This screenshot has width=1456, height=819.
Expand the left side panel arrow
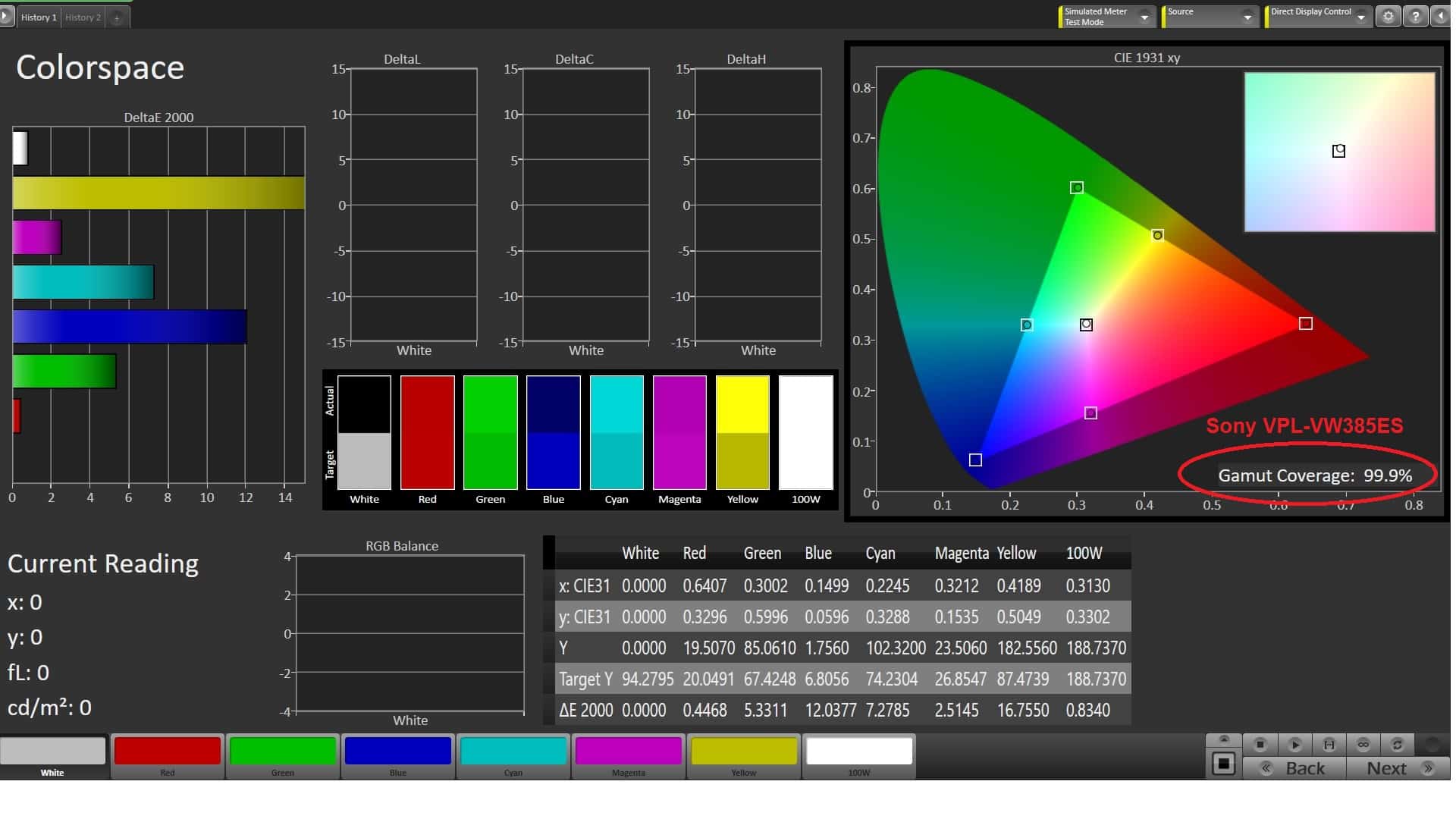[x=7, y=16]
